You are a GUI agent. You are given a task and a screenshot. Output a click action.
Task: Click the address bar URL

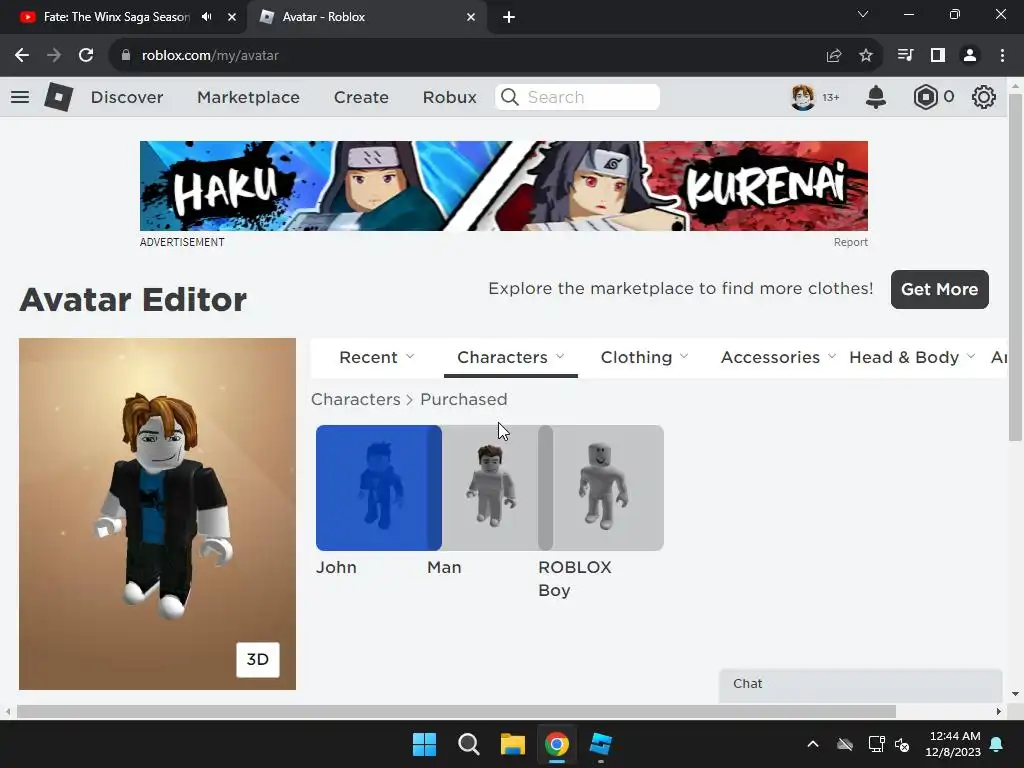pyautogui.click(x=210, y=56)
